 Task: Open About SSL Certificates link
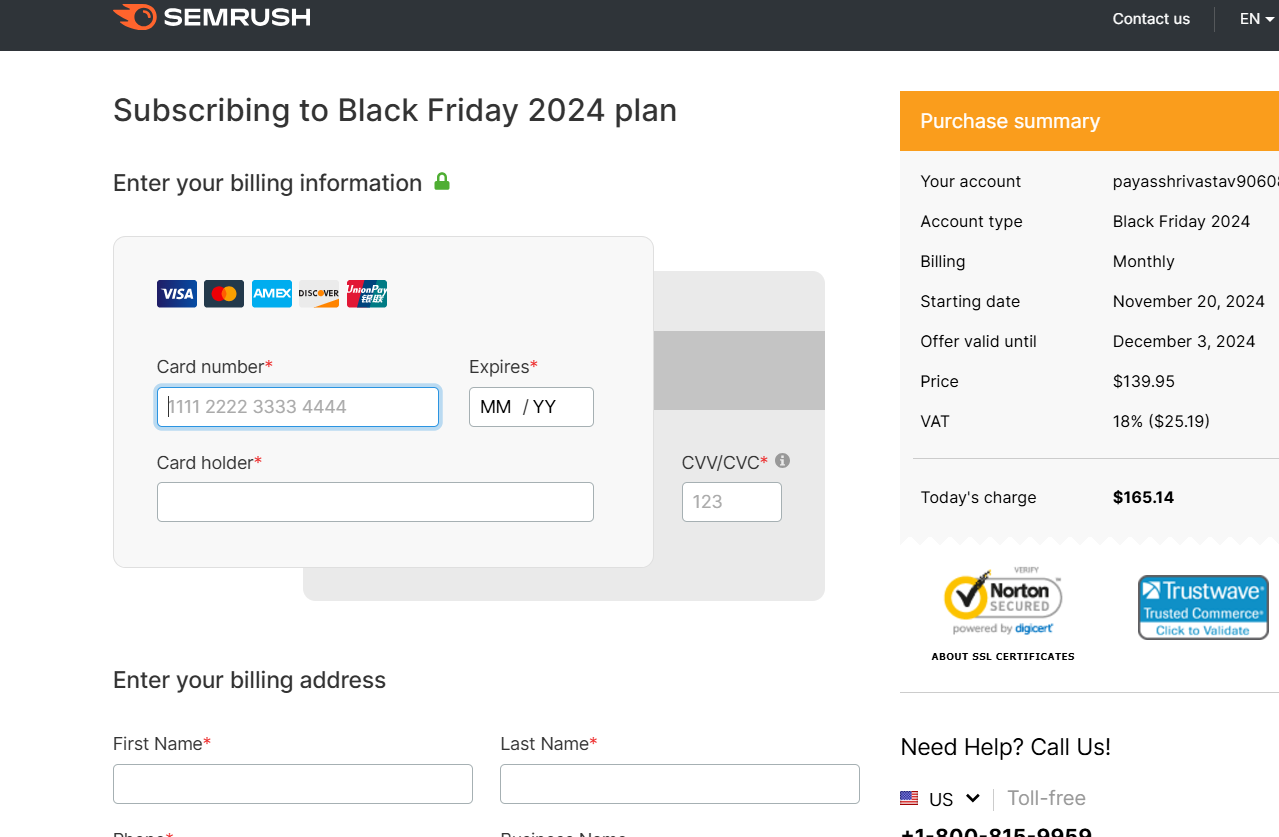1003,657
